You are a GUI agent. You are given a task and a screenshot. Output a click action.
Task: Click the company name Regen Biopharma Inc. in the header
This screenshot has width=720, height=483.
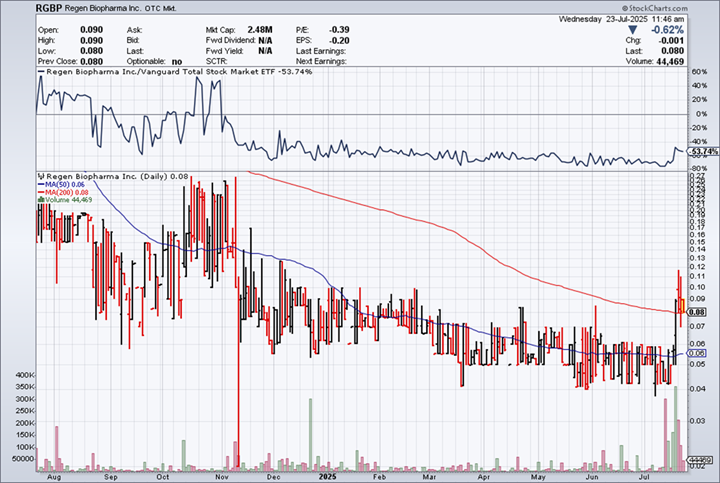(101, 8)
